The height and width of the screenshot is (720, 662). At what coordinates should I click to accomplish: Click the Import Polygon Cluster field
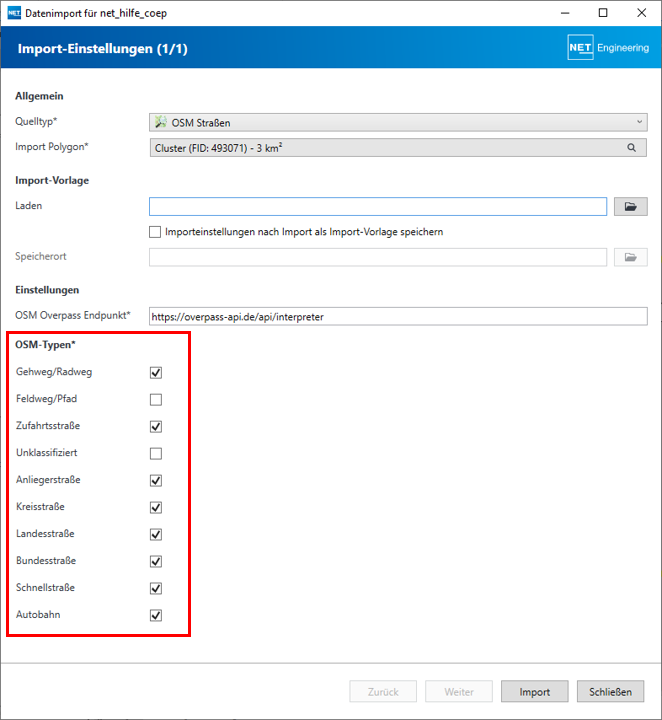click(x=398, y=148)
